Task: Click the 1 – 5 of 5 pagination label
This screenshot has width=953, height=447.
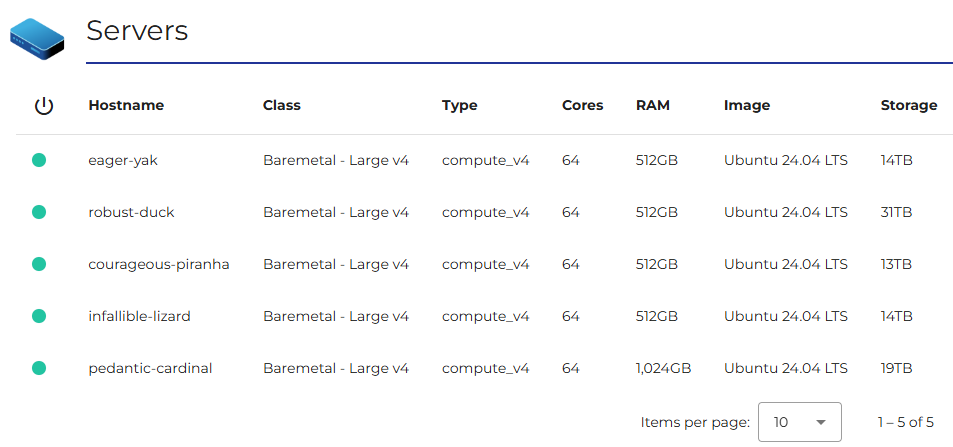Action: [906, 422]
